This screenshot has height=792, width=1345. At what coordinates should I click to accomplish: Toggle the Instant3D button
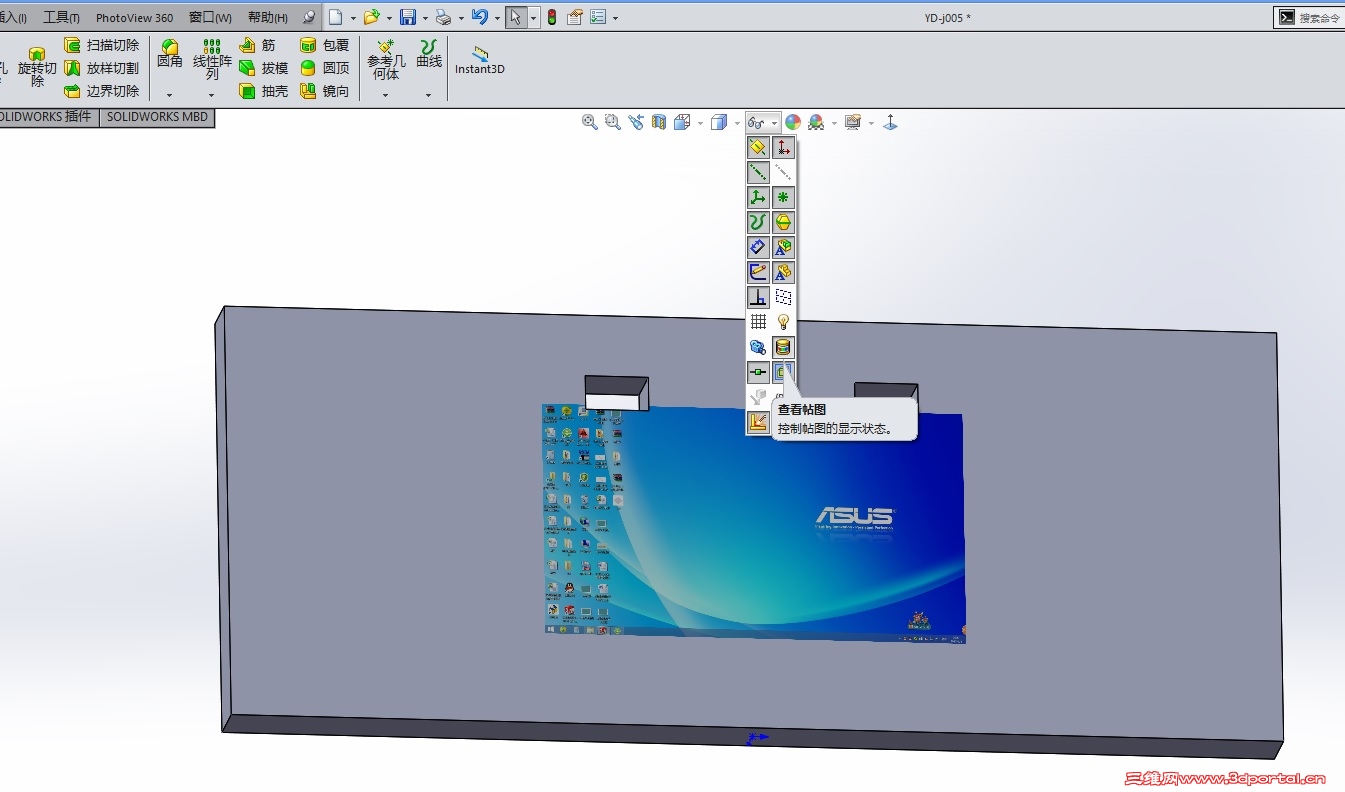tap(480, 60)
